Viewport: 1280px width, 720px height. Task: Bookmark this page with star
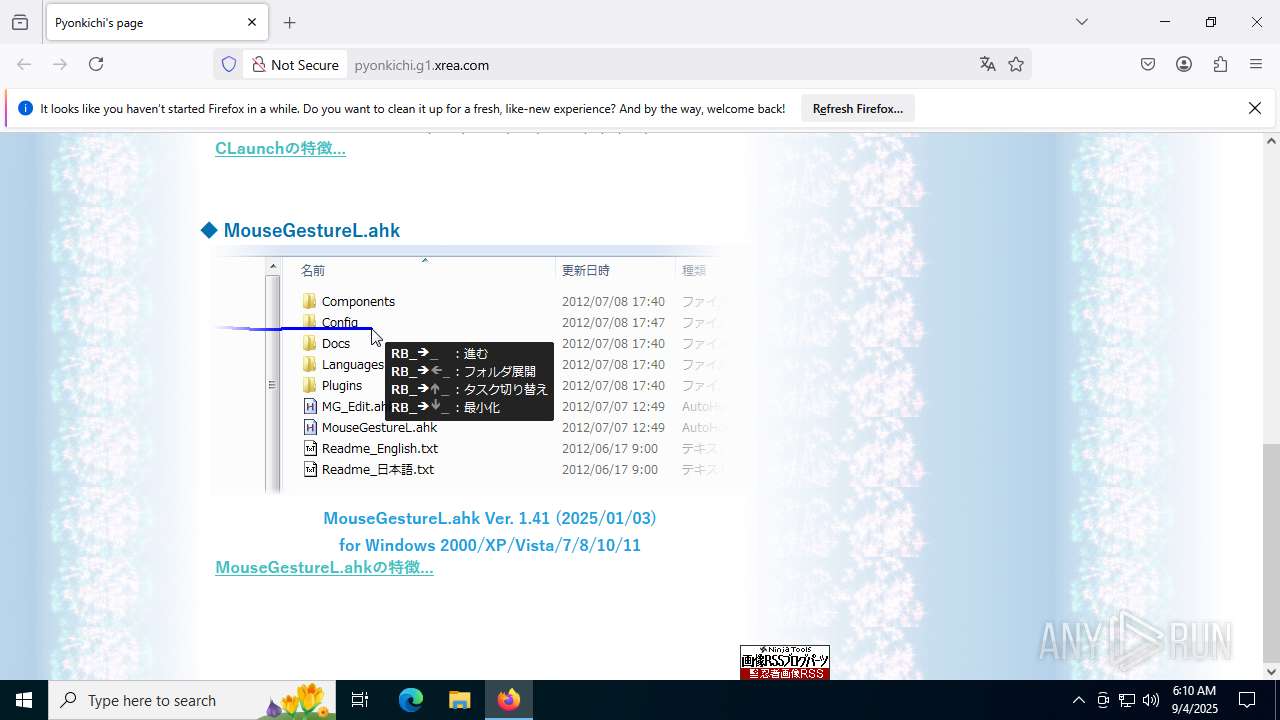click(x=1016, y=64)
